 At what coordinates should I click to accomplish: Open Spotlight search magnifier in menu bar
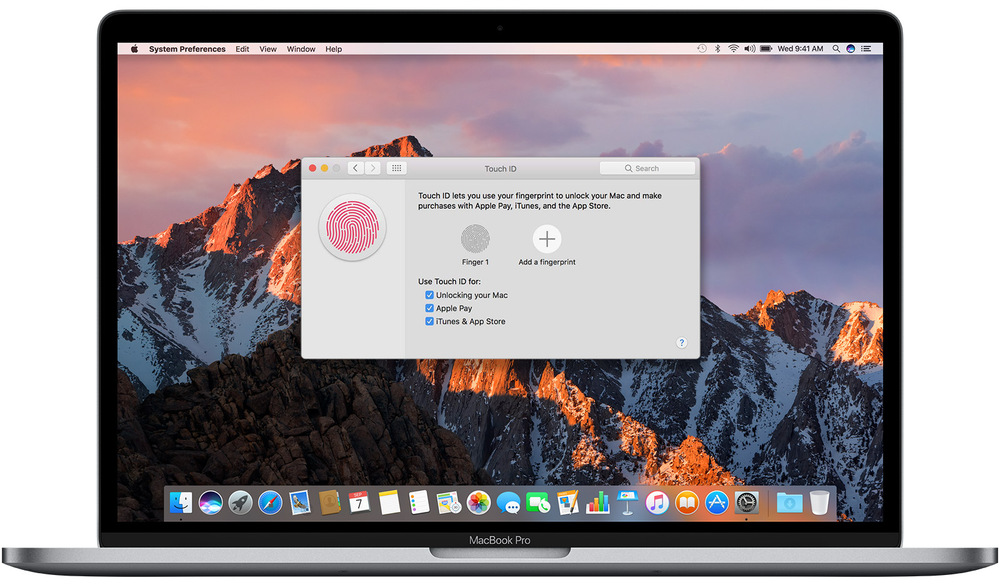coord(836,49)
